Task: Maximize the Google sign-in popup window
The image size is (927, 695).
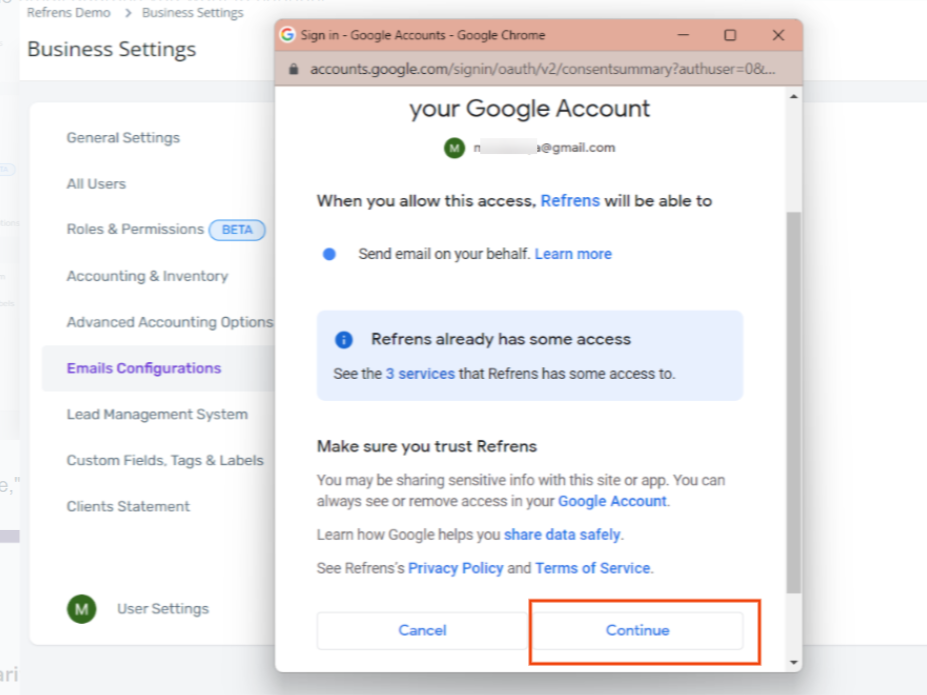Action: click(x=730, y=35)
